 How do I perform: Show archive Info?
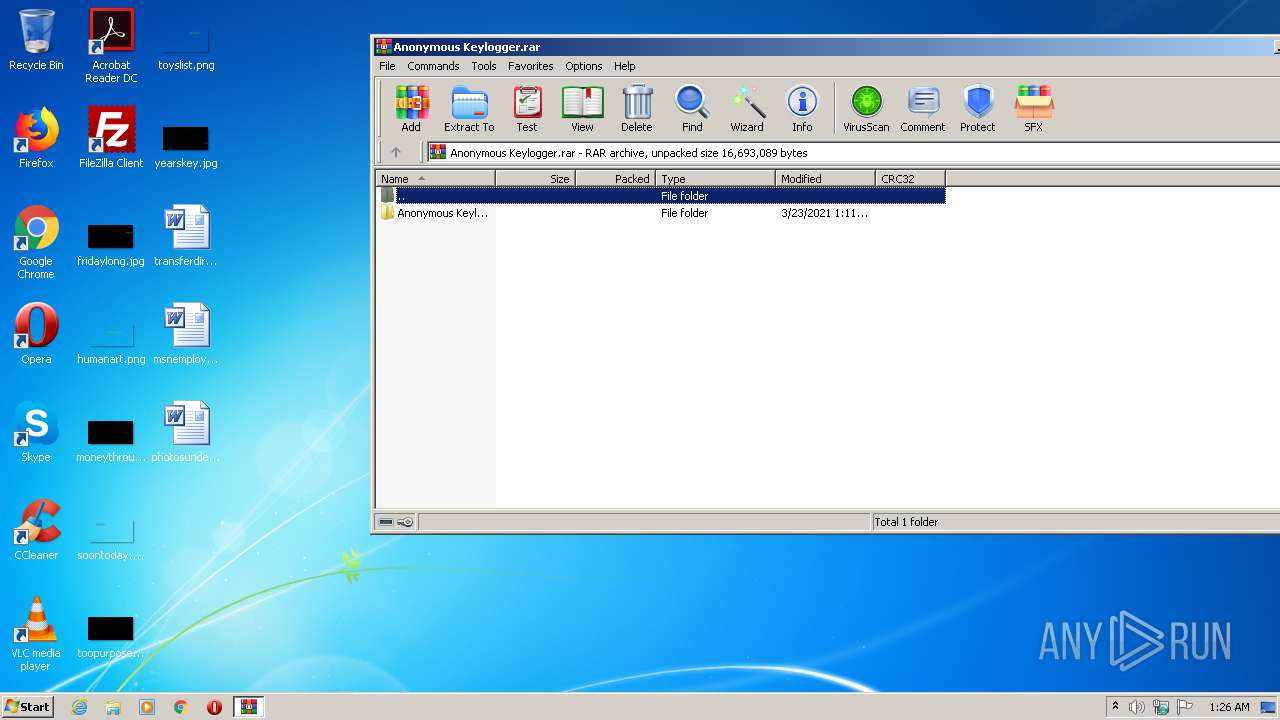(802, 108)
